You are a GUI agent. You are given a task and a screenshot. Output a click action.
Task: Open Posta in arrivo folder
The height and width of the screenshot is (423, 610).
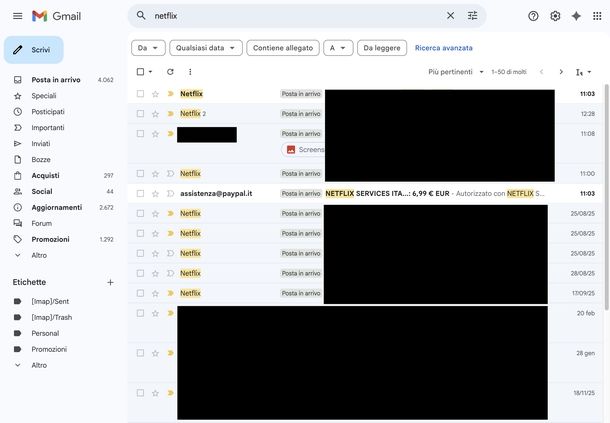pyautogui.click(x=56, y=80)
